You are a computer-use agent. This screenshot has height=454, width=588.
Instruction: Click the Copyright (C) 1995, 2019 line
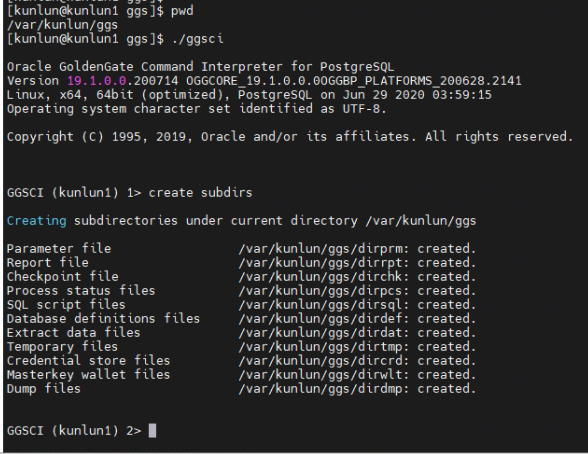tap(290, 137)
